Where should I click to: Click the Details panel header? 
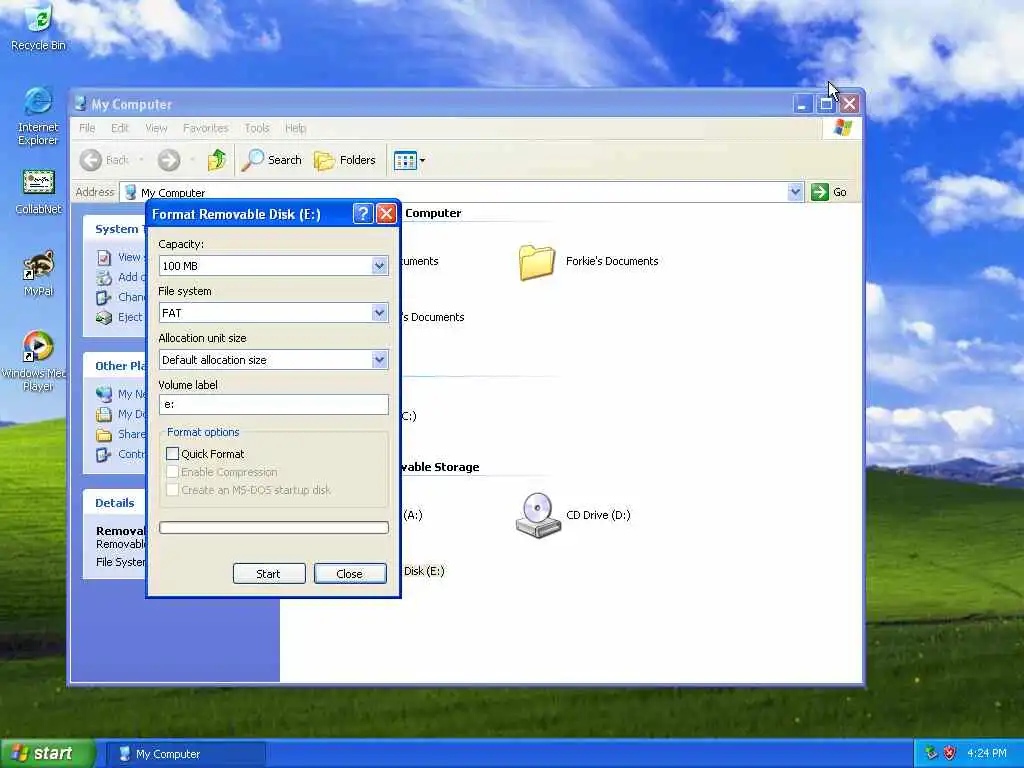(x=115, y=503)
